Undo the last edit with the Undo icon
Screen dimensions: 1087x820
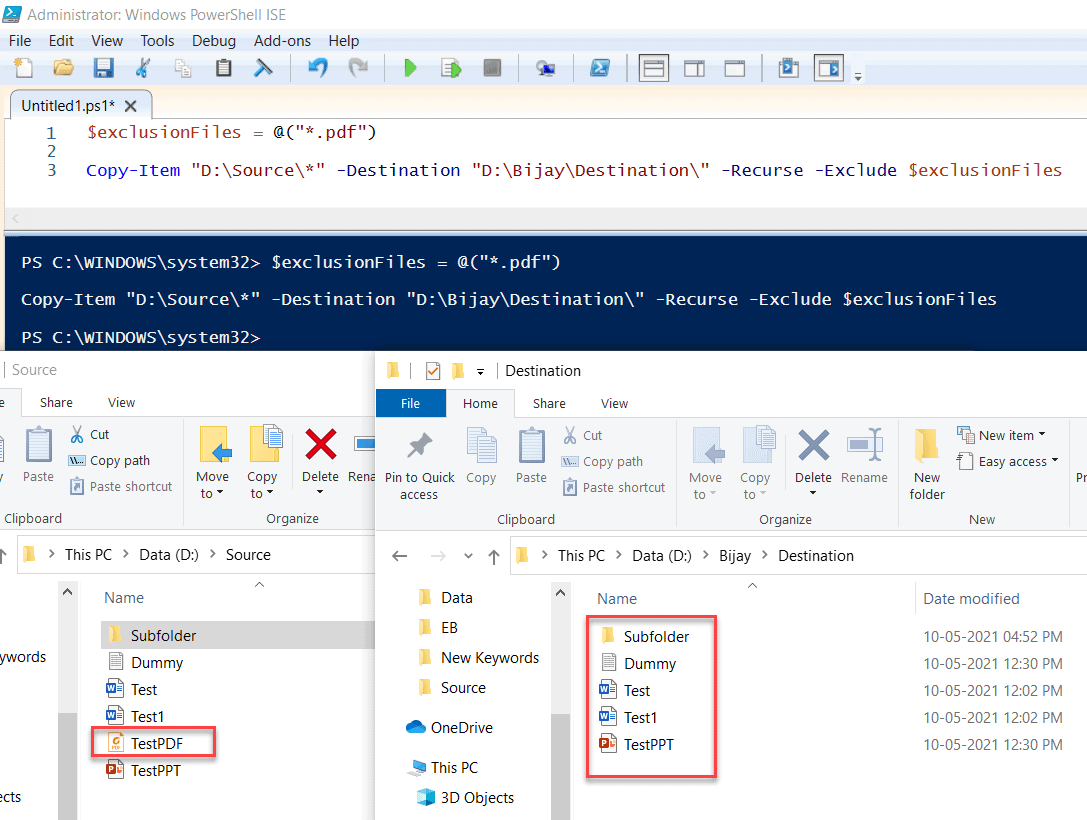click(318, 68)
